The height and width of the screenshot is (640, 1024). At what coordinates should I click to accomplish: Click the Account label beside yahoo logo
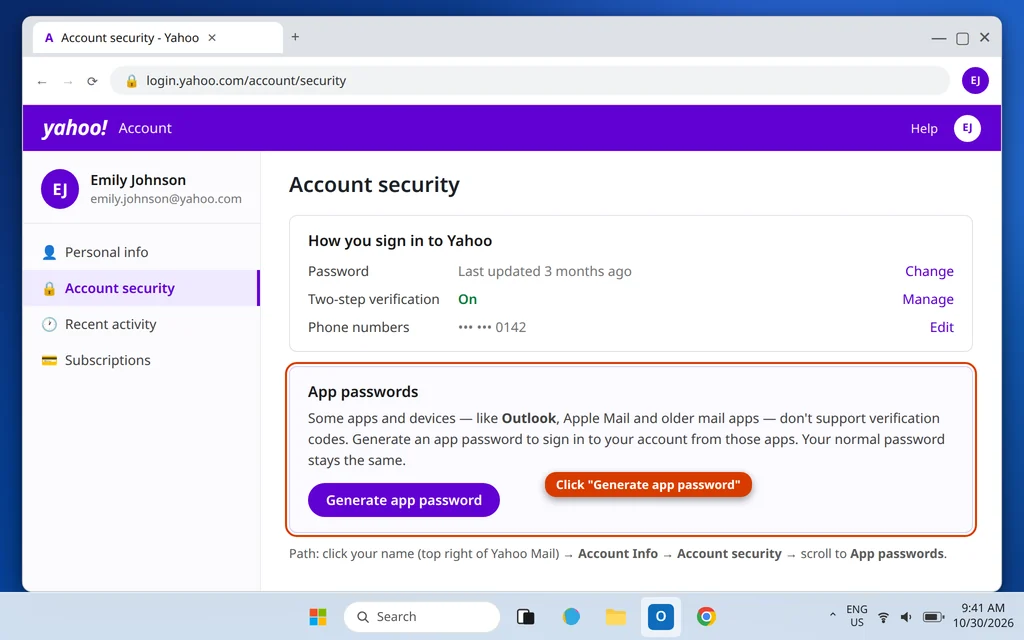click(145, 128)
